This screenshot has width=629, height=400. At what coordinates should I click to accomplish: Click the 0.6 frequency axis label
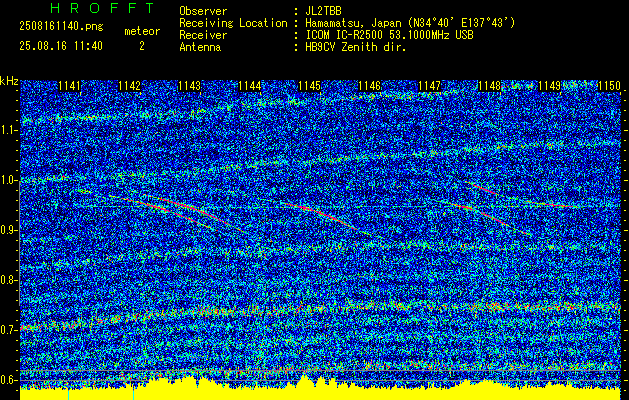point(9,380)
